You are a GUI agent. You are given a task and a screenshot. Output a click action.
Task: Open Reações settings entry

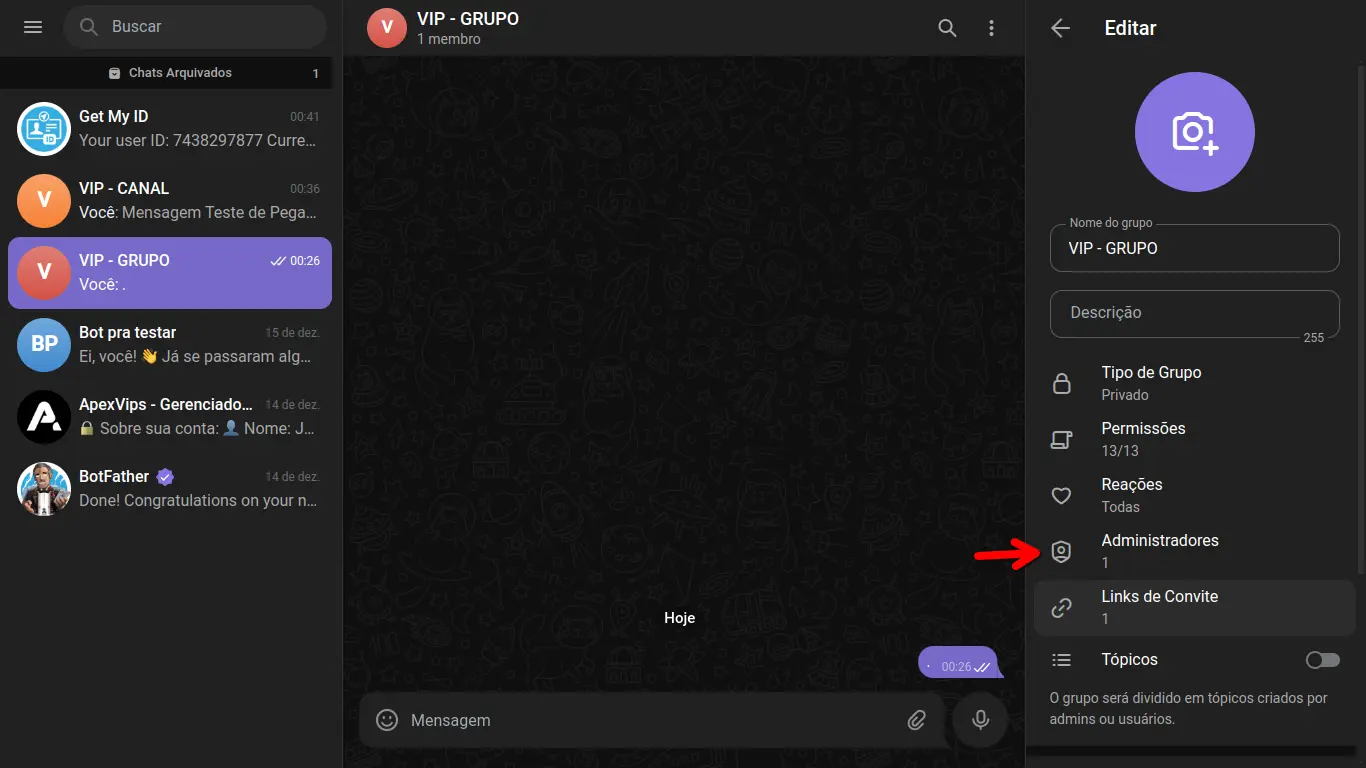click(1194, 495)
